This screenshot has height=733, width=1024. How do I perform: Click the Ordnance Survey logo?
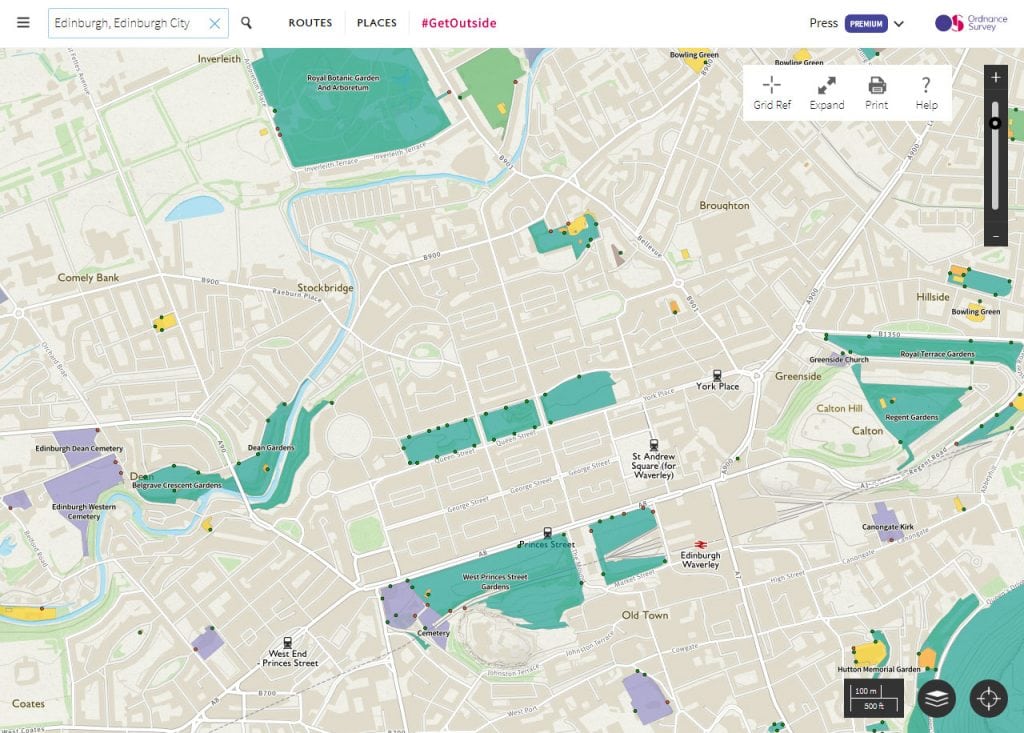click(966, 22)
